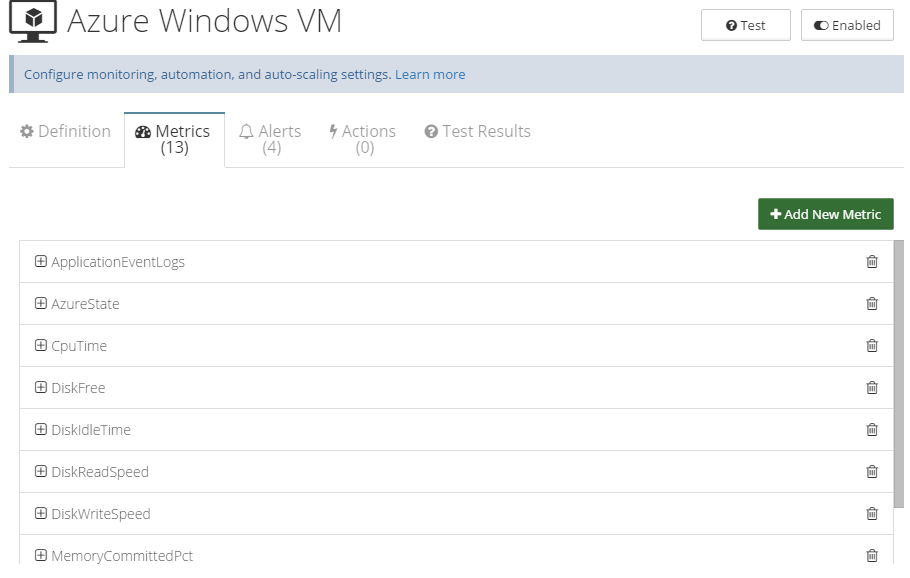Click the DiskIdleTime label text
910x578 pixels.
tap(91, 429)
